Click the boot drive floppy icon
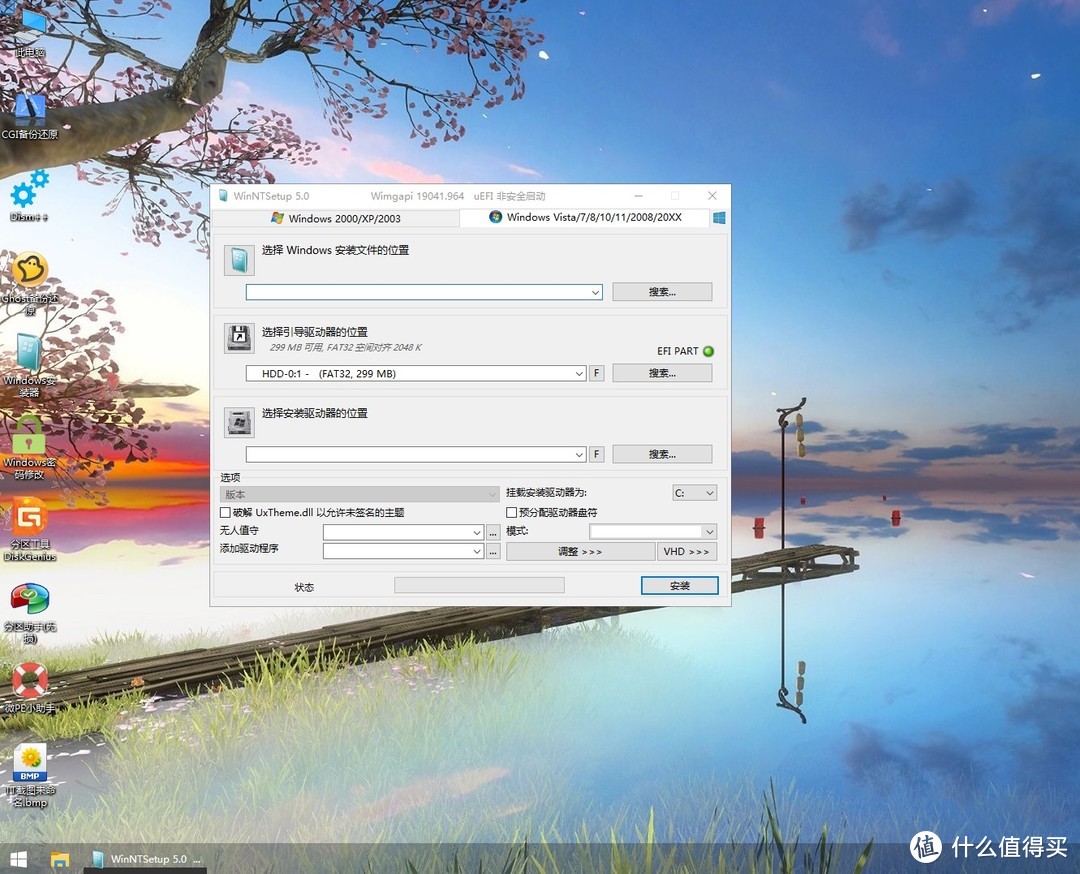This screenshot has width=1080, height=874. (239, 338)
